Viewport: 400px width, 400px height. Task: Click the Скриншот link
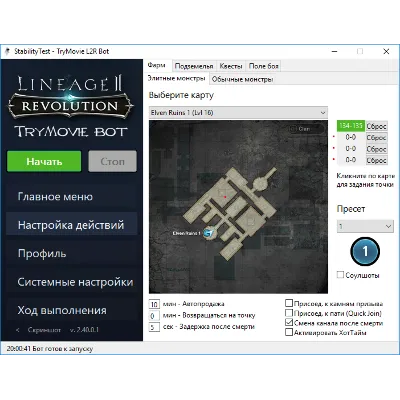(x=44, y=330)
